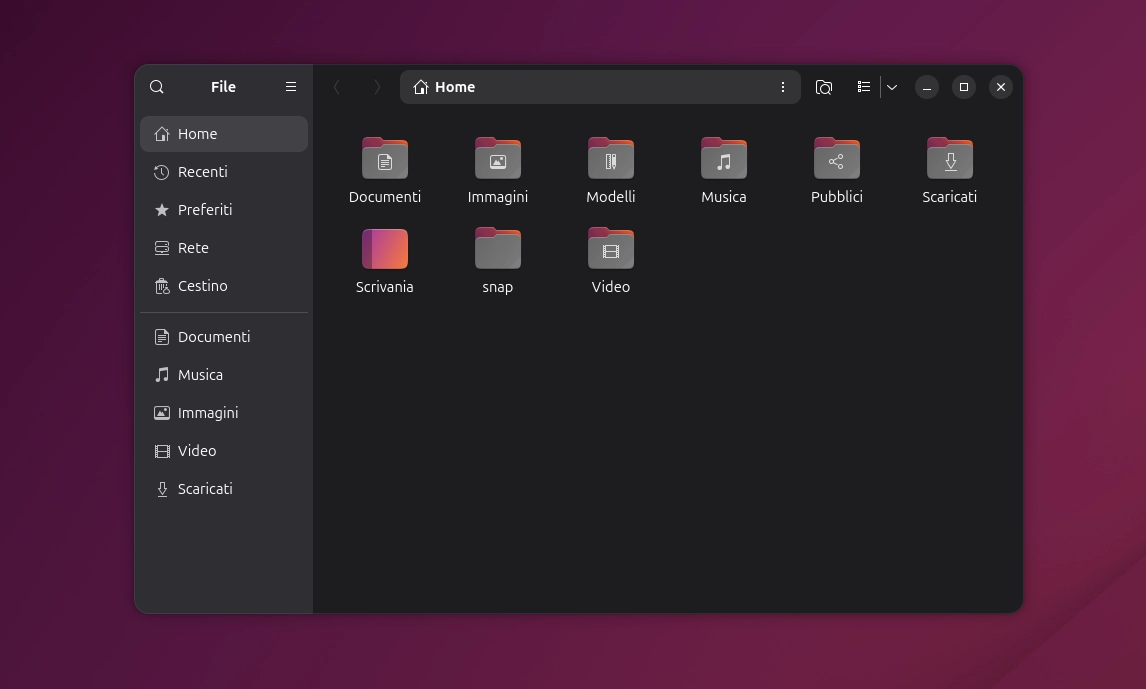This screenshot has width=1146, height=689.
Task: Select the Modelli folder
Action: click(611, 159)
